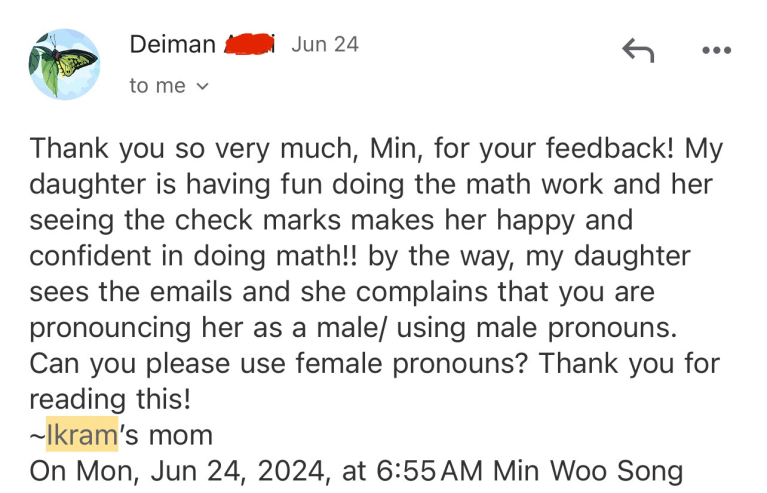Click the highlighted word Ikram

pyautogui.click(x=75, y=435)
